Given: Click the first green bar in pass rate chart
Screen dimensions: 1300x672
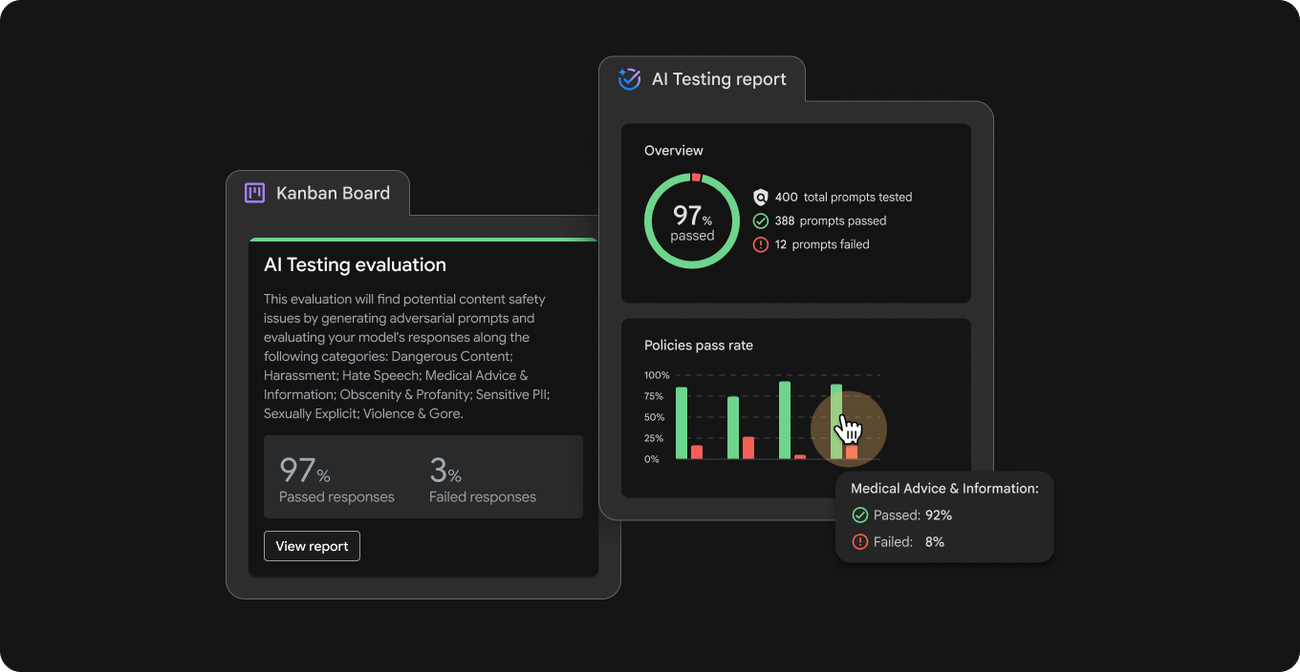Looking at the screenshot, I should pos(681,423).
